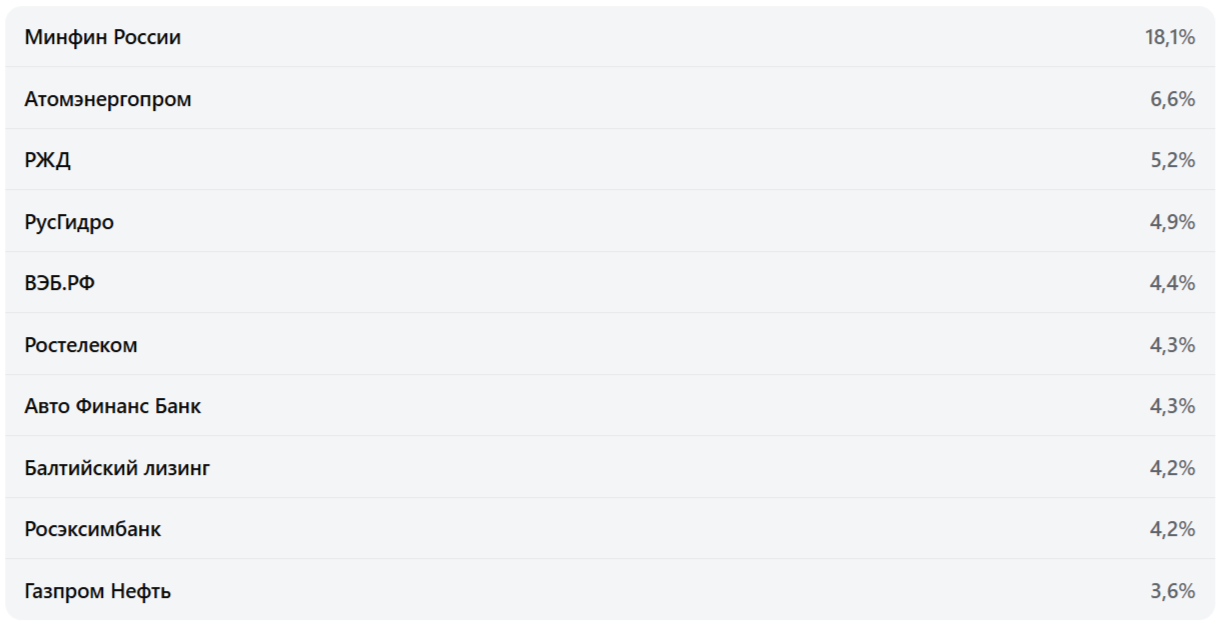The width and height of the screenshot is (1222, 623).
Task: Click Авто Финанс Банк's 4,3% value
Action: (1173, 407)
